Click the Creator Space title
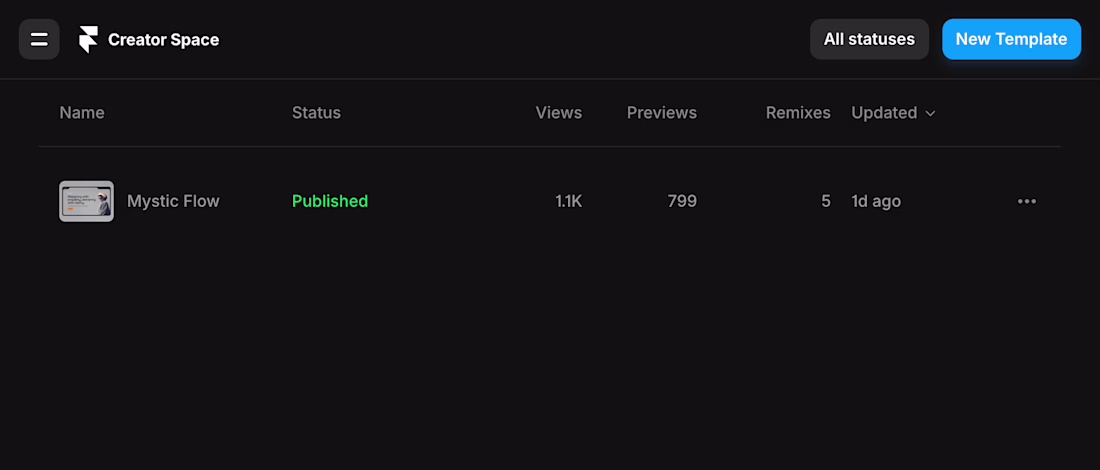Screen dimensions: 1100x470 click(x=163, y=40)
